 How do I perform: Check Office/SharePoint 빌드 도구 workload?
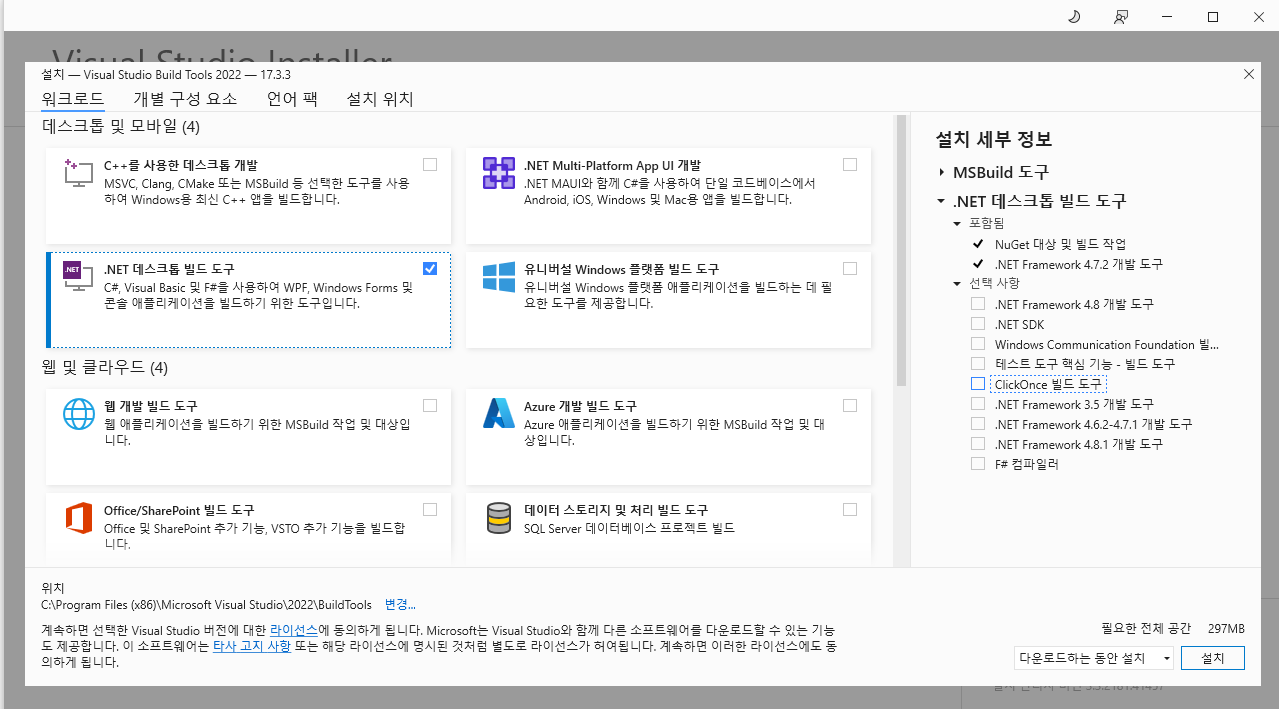(430, 509)
